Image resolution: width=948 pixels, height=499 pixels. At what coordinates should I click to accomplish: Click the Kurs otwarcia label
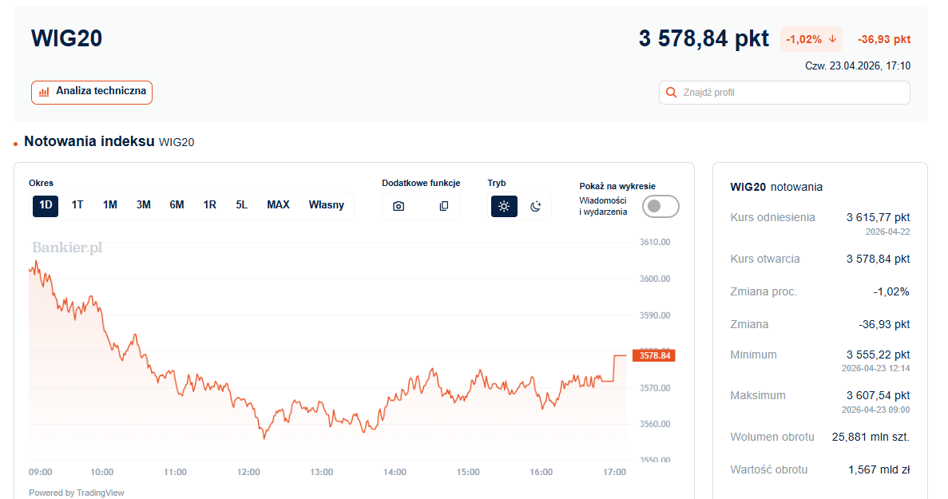pos(765,259)
